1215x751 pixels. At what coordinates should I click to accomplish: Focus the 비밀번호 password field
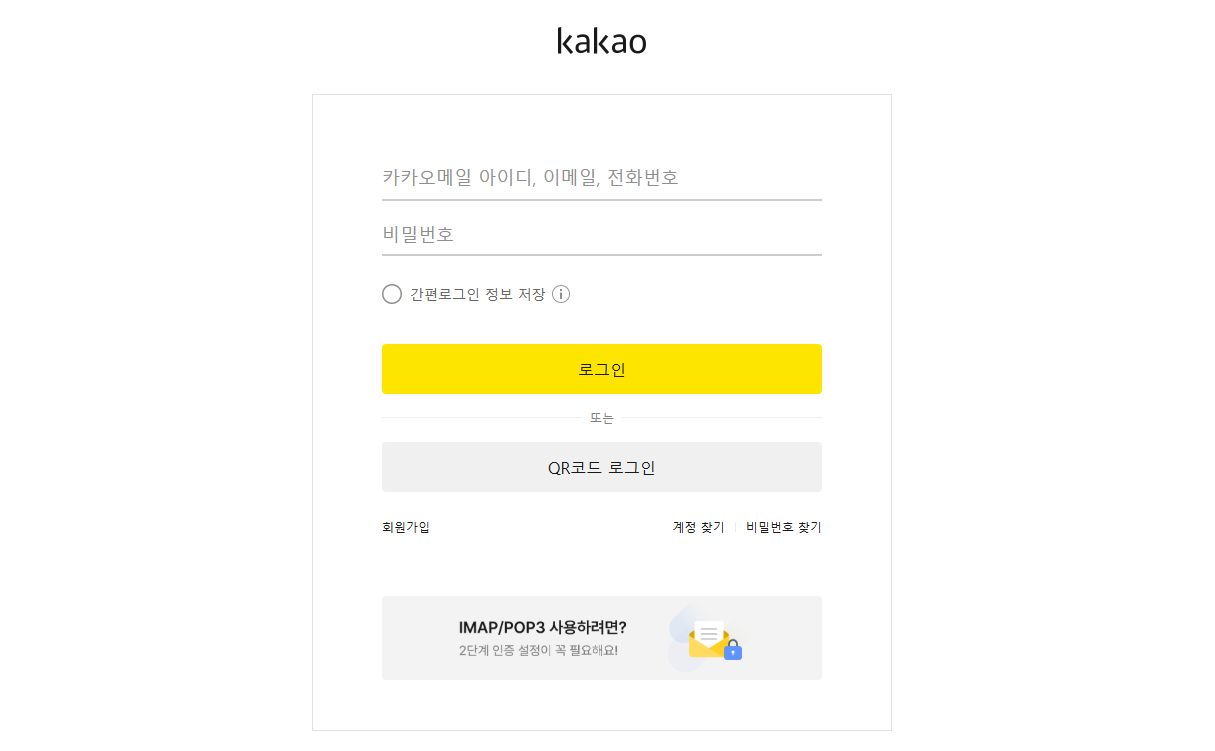click(602, 235)
